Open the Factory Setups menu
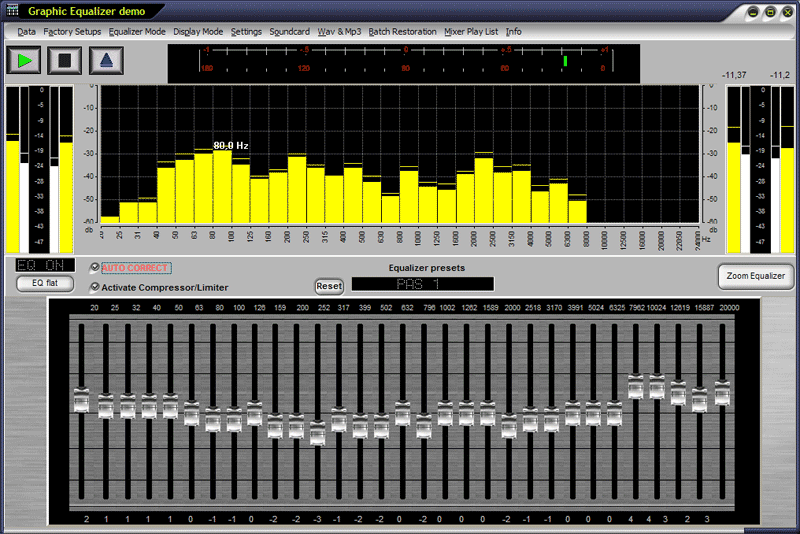 click(72, 32)
